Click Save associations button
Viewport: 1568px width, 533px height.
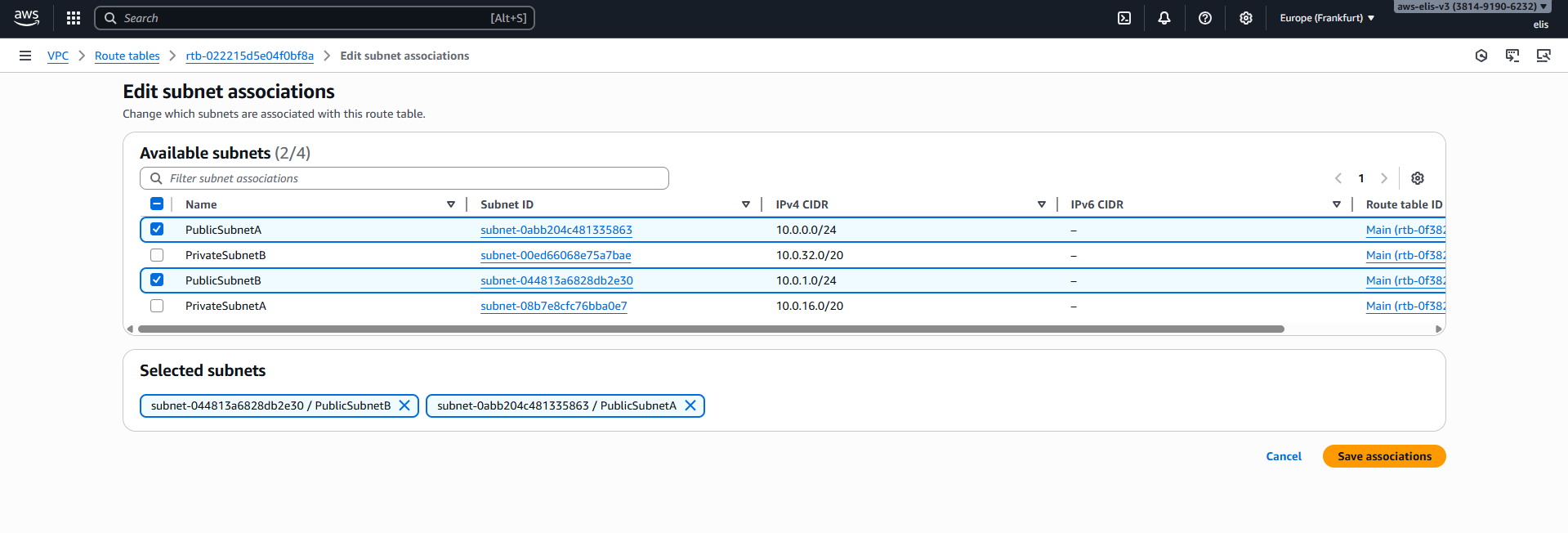tap(1384, 456)
